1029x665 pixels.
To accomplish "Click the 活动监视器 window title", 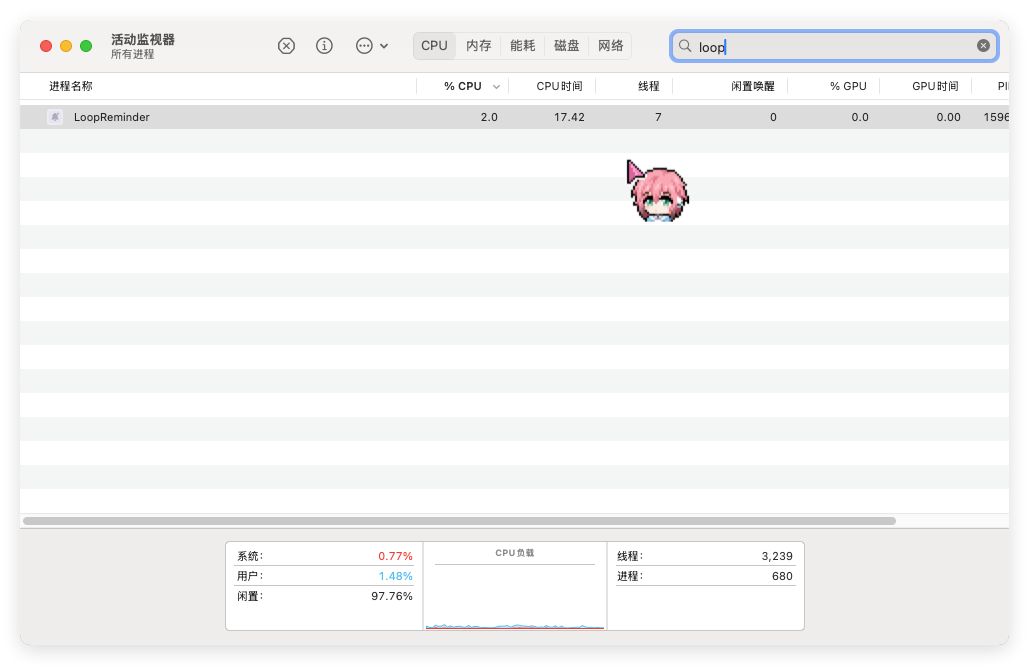I will (143, 39).
